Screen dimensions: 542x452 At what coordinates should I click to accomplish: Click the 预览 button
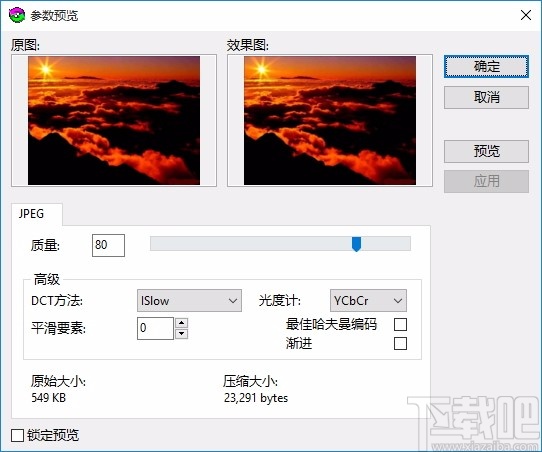point(486,151)
